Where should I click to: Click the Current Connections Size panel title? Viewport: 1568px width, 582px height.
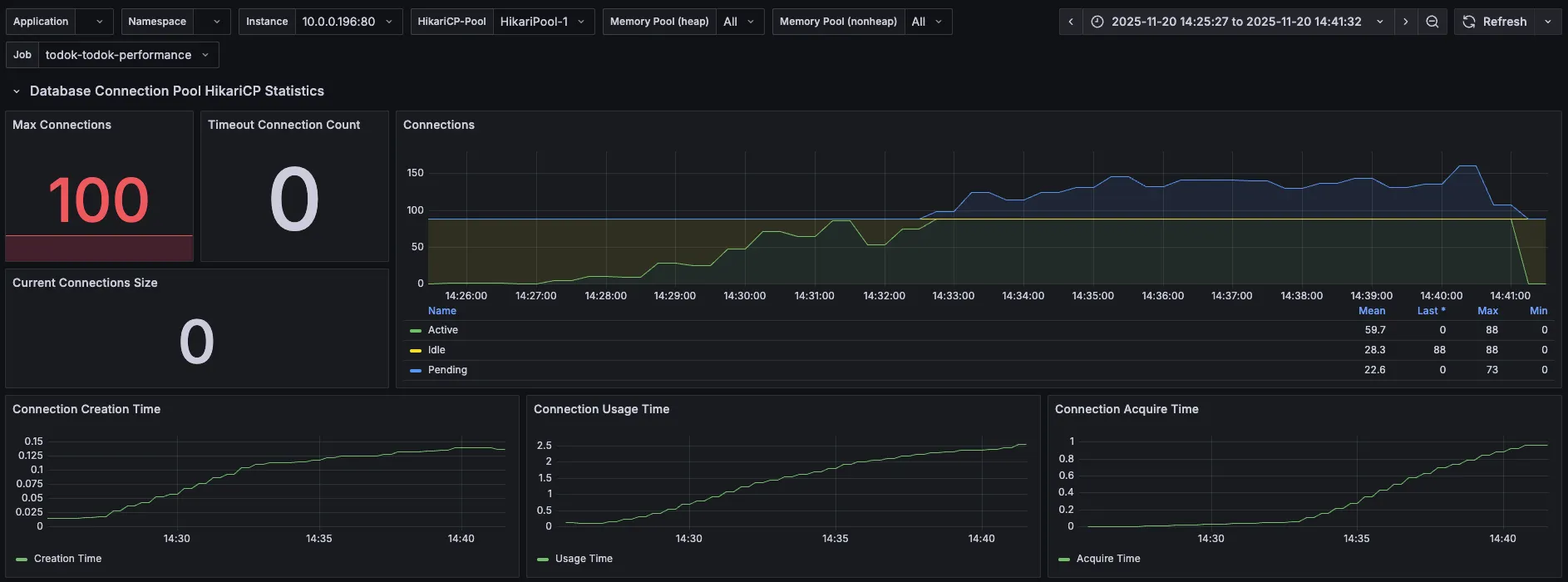click(85, 283)
